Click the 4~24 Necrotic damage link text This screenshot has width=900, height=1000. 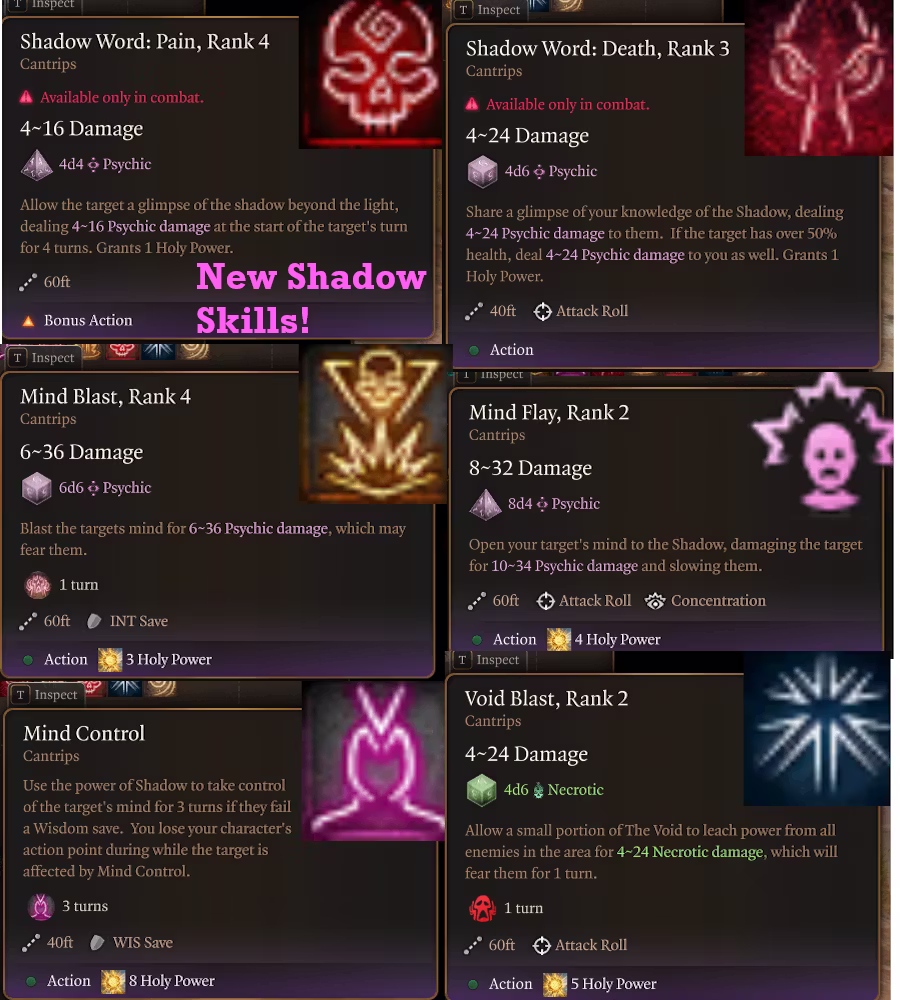(x=690, y=851)
